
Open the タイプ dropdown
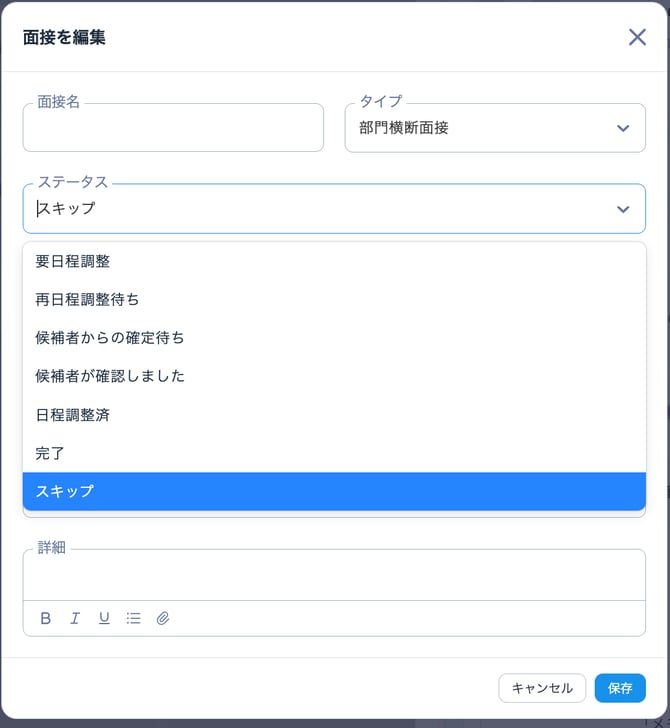click(x=495, y=128)
